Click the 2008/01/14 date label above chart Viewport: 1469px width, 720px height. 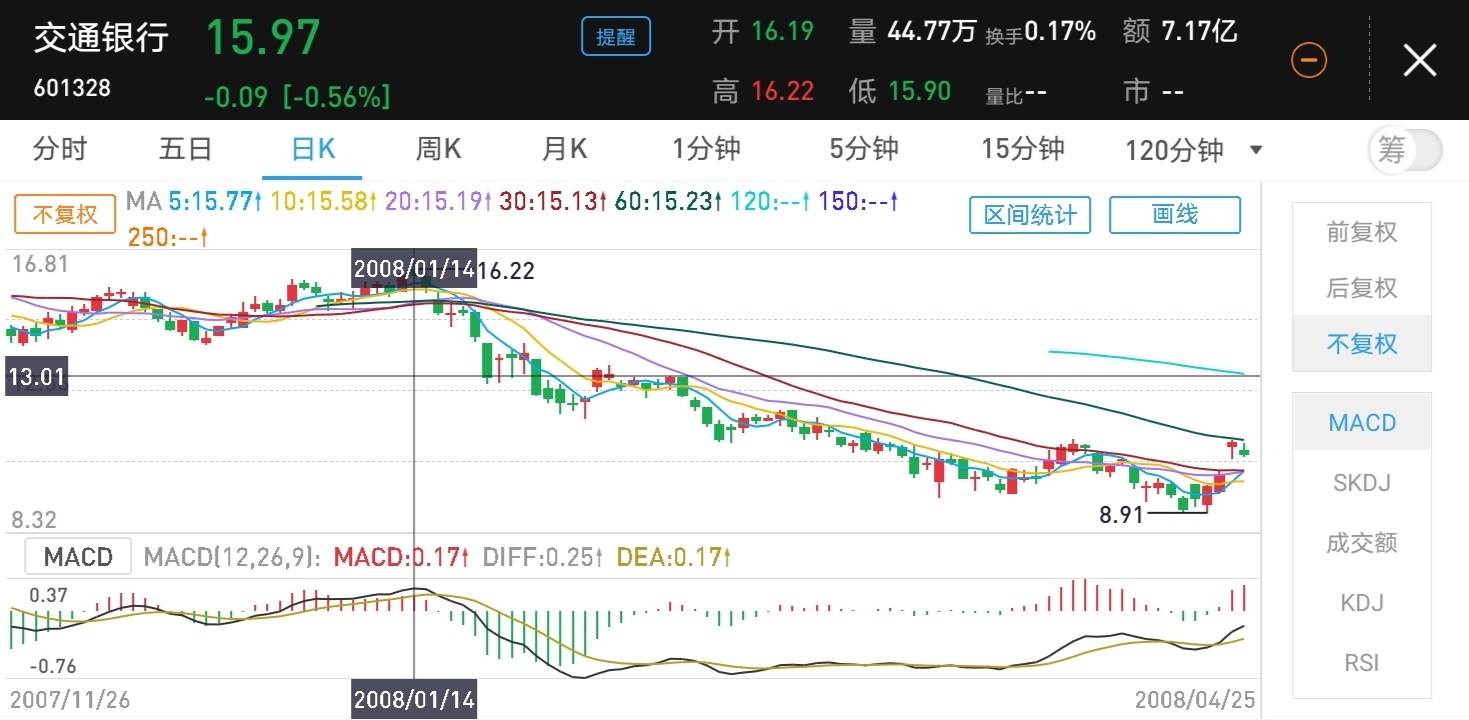(414, 270)
